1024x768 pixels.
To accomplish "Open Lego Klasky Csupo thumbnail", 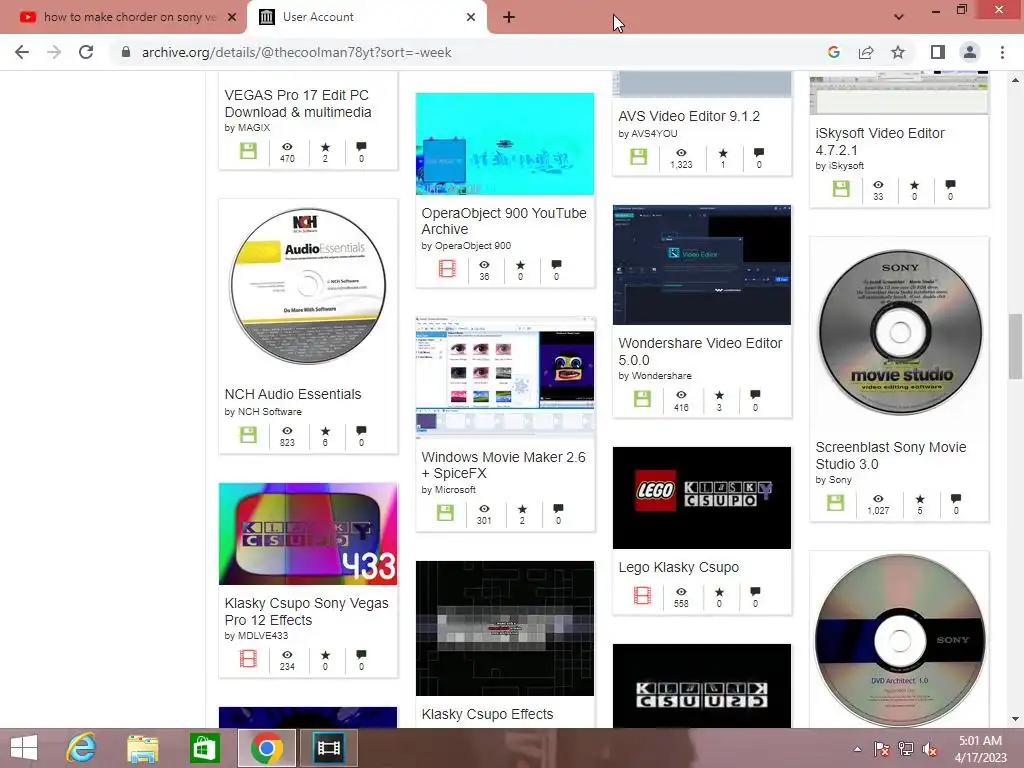I will click(702, 498).
